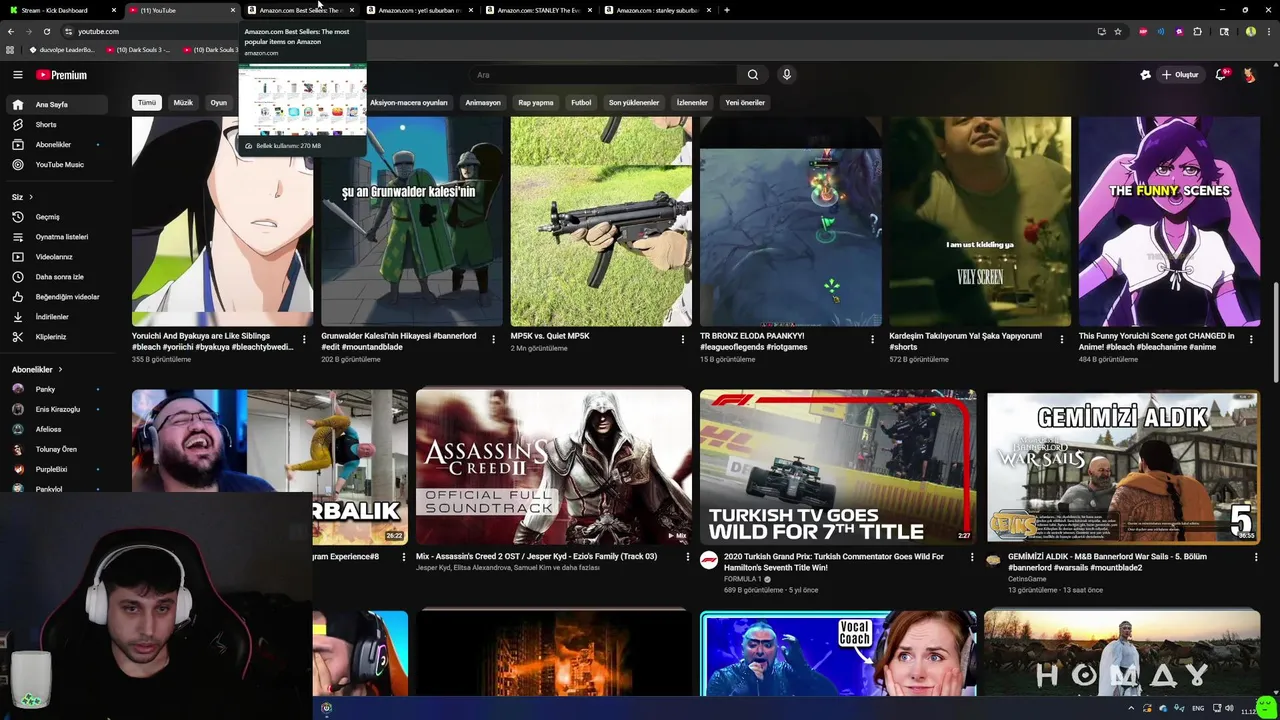Click the Oluştur create button
Viewport: 1280px width, 720px height.
(1180, 75)
